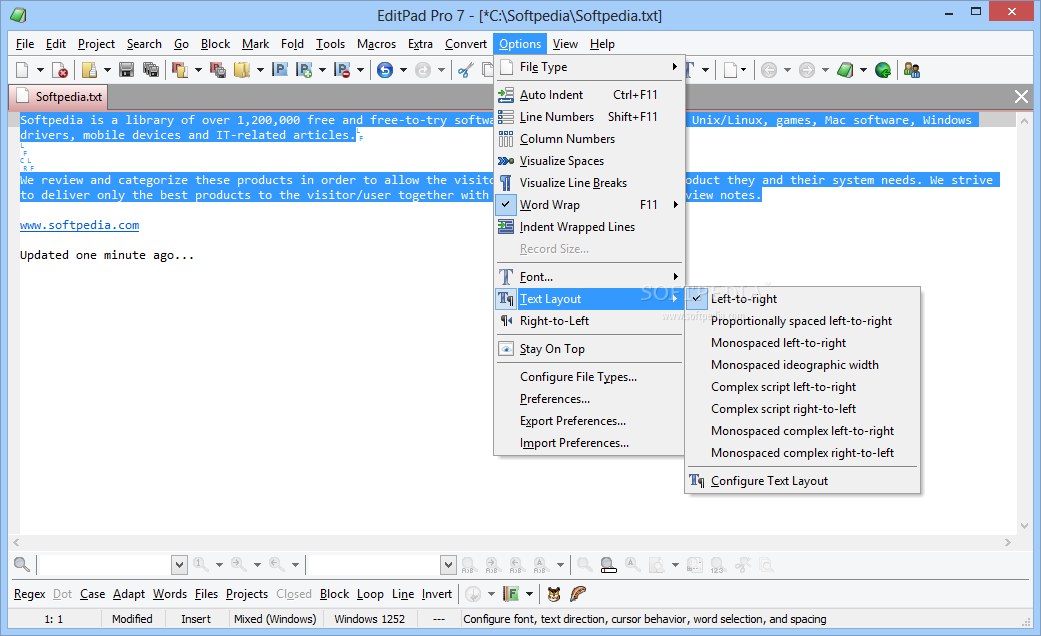Click the Save All multiple-disks icon
1041x636 pixels.
(151, 70)
